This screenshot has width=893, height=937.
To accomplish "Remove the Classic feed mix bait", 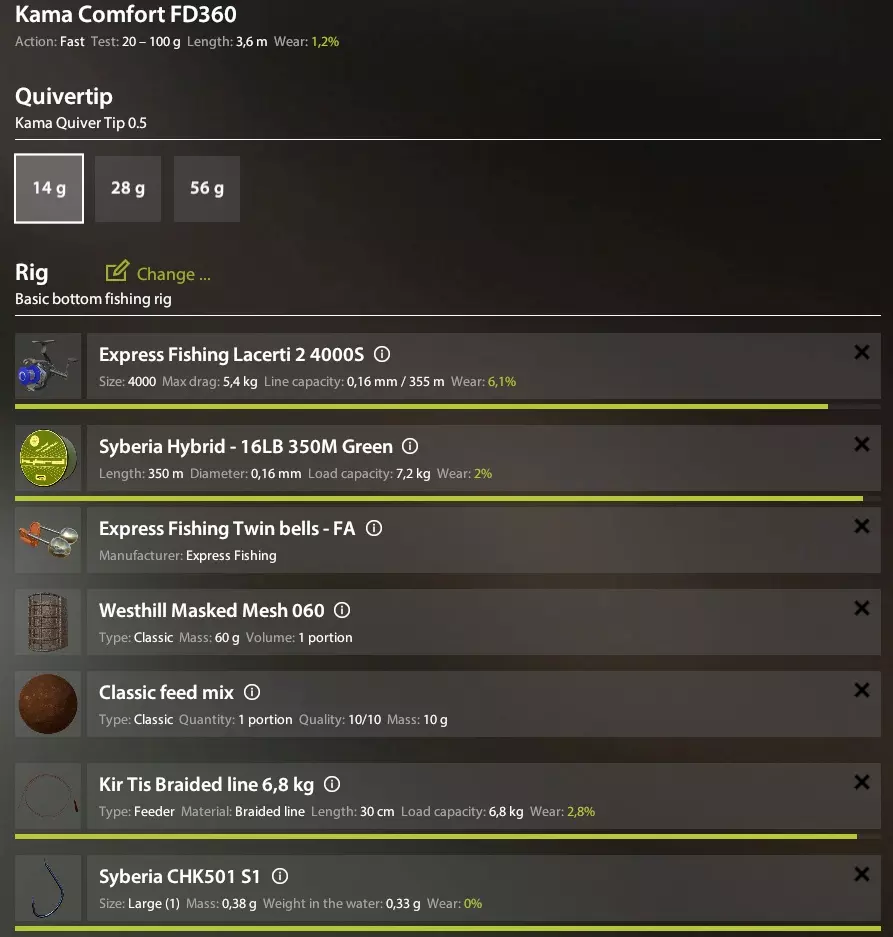I will [x=862, y=690].
